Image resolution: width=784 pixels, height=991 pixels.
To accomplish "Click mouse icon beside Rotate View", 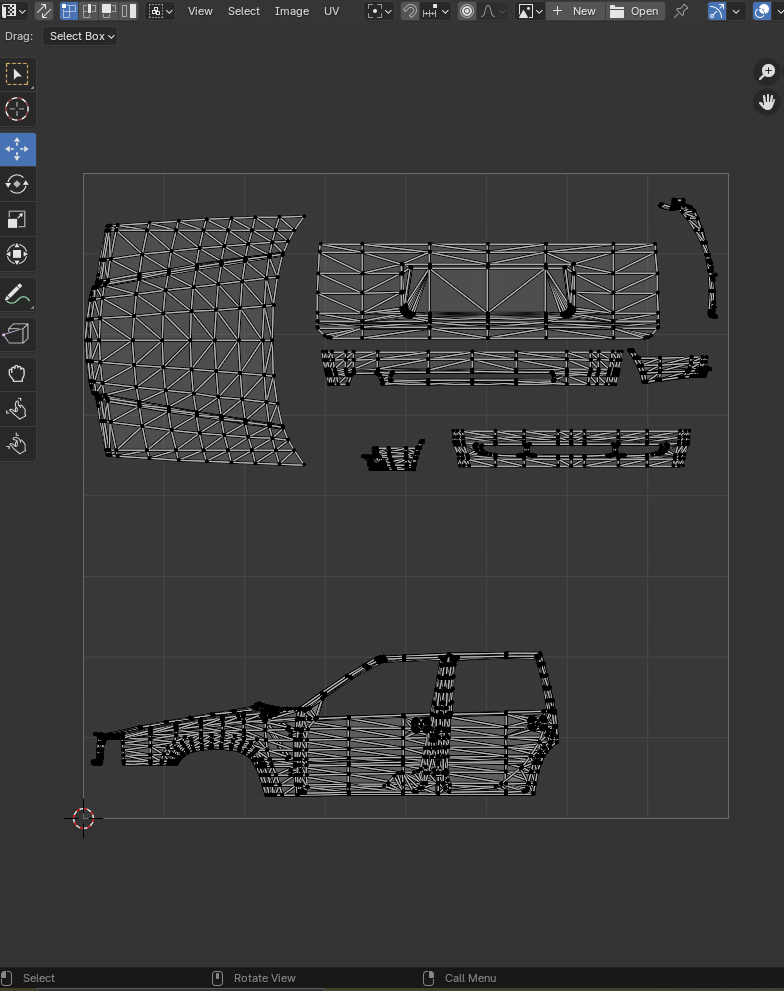I will [217, 978].
